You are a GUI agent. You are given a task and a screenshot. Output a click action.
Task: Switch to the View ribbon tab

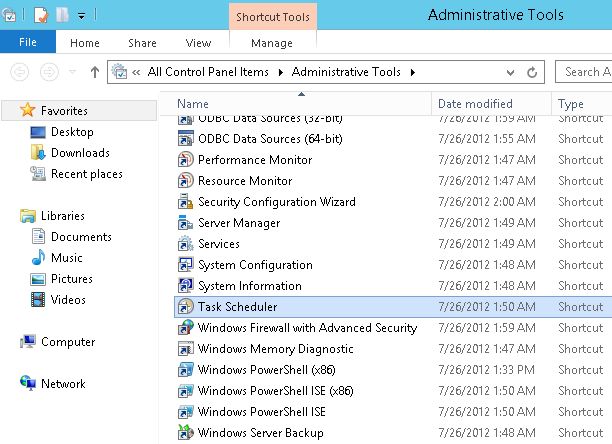pos(198,43)
